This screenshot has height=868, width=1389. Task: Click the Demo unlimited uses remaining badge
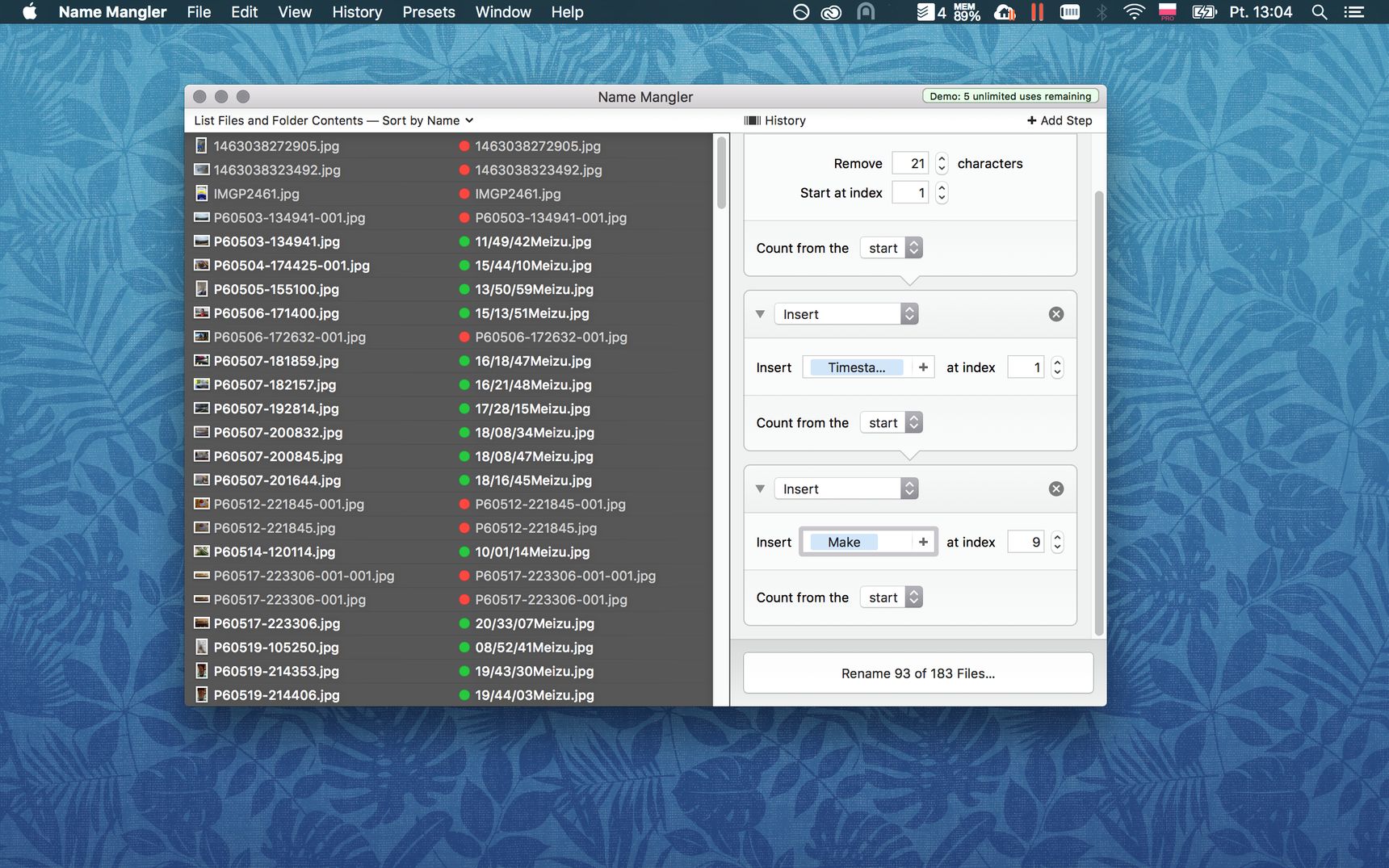(1010, 96)
